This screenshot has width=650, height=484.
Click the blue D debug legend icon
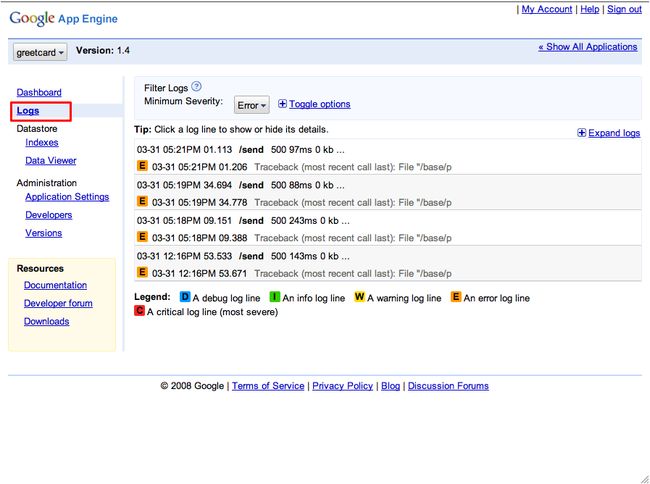pos(185,297)
